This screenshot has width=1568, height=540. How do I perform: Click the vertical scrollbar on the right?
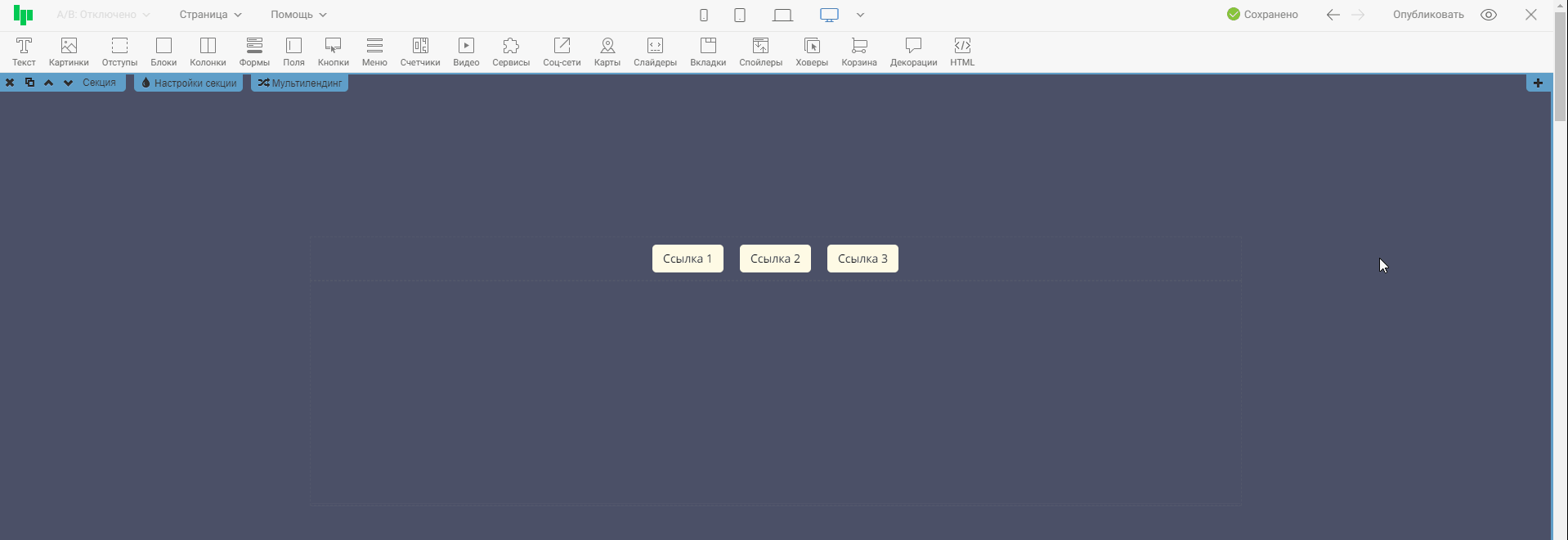click(1560, 74)
